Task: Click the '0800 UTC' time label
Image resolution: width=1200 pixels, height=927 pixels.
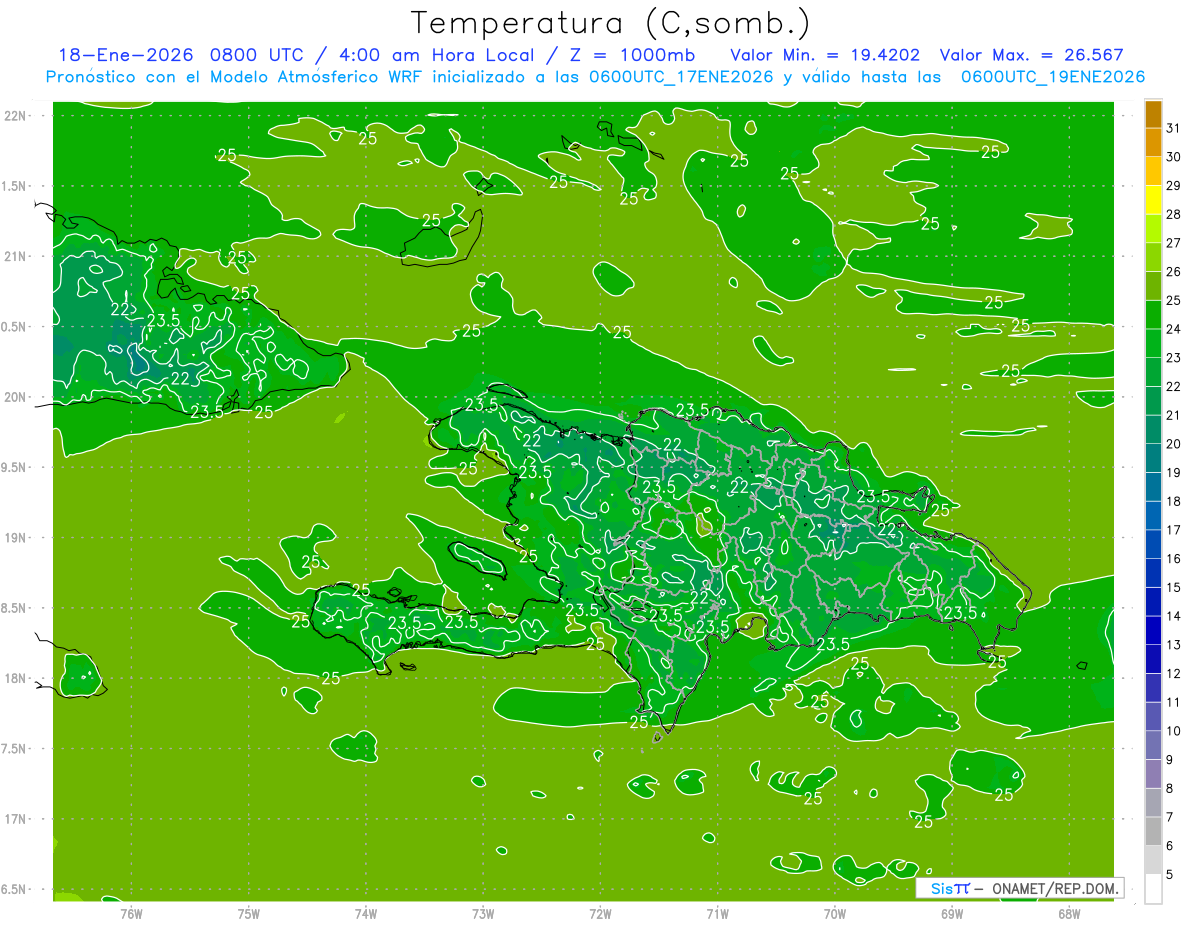Action: click(x=259, y=55)
